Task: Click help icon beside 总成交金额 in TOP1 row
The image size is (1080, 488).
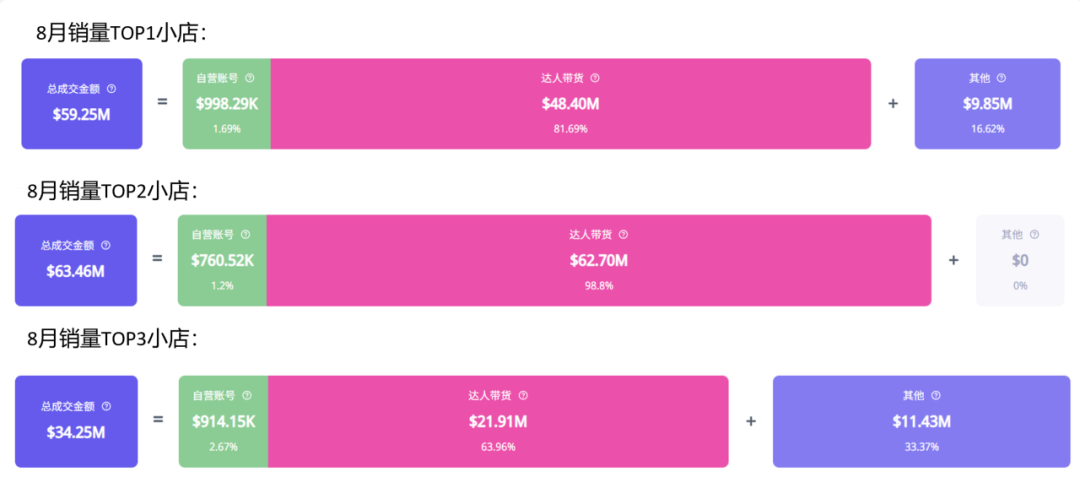Action: coord(111,89)
